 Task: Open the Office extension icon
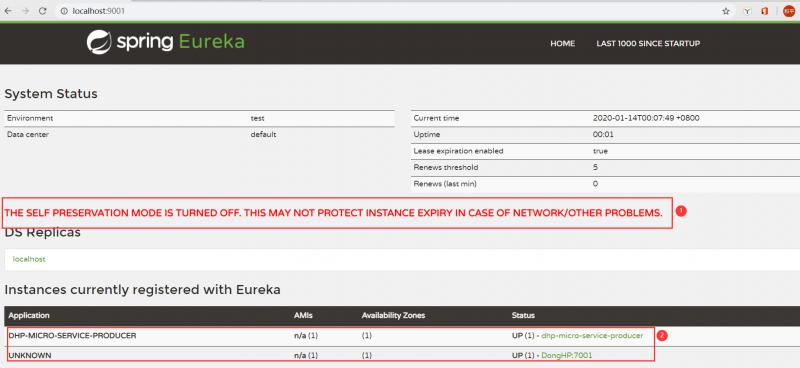764,11
